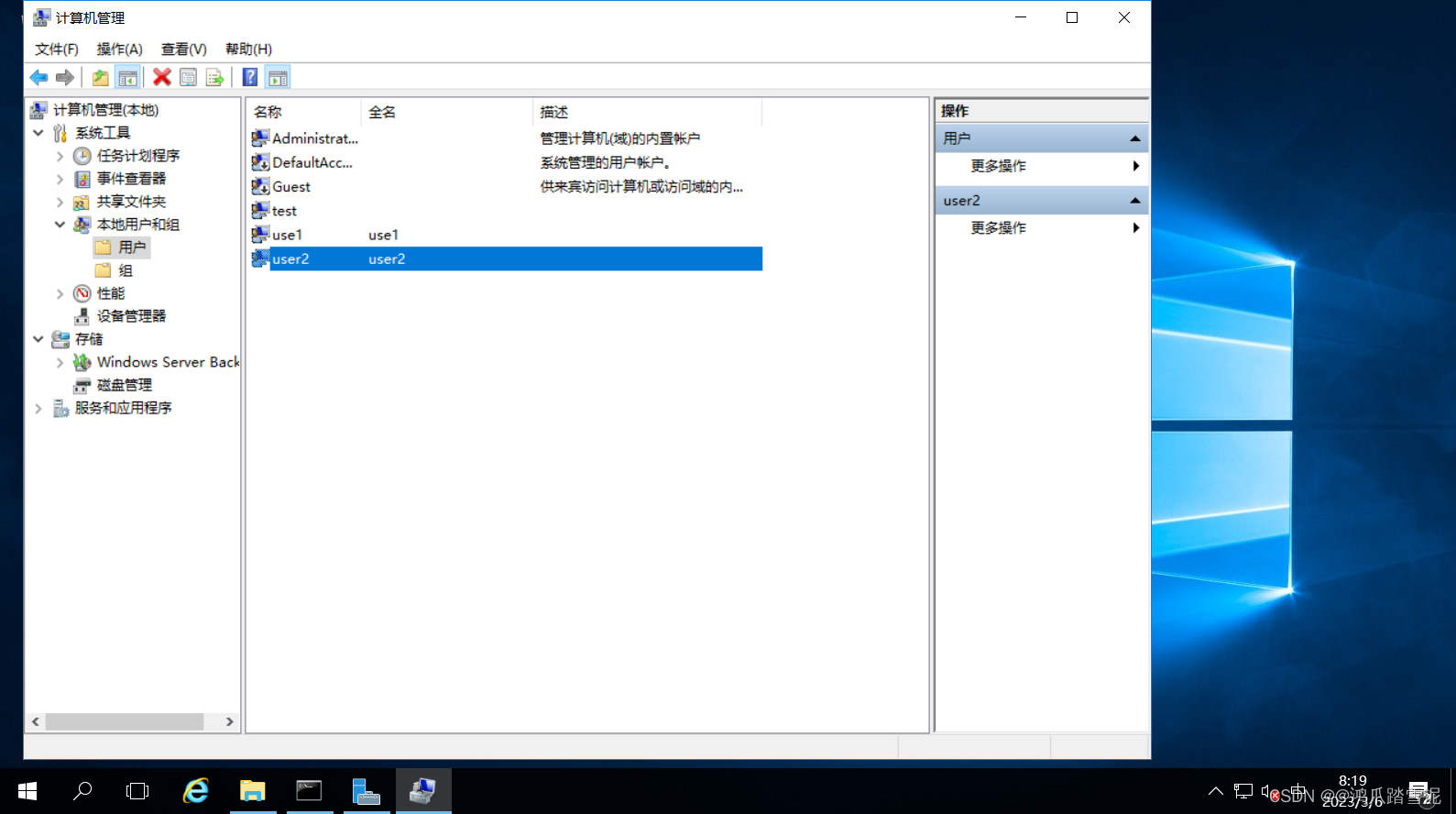The image size is (1456, 814).
Task: Sort by the 名称 column header
Action: pyautogui.click(x=303, y=112)
